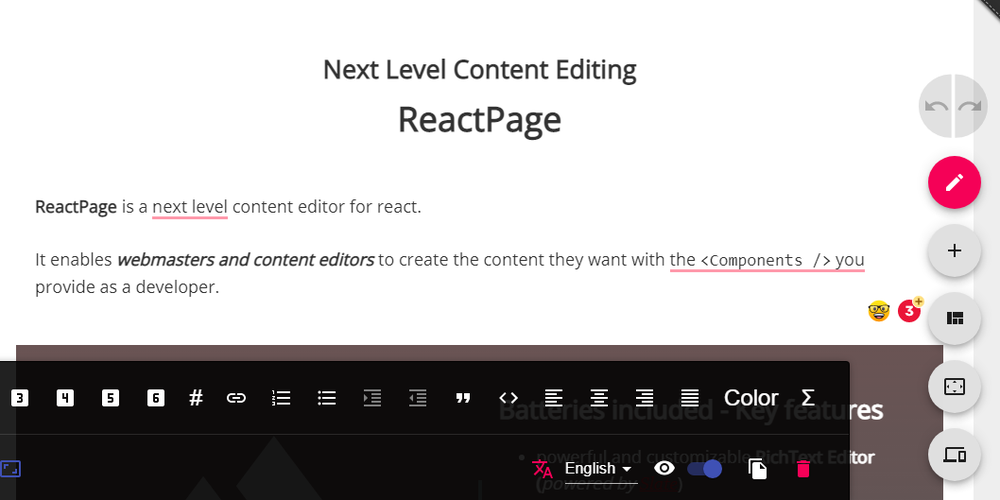Toggle inline code formatting
The width and height of the screenshot is (1000, 500).
508,399
